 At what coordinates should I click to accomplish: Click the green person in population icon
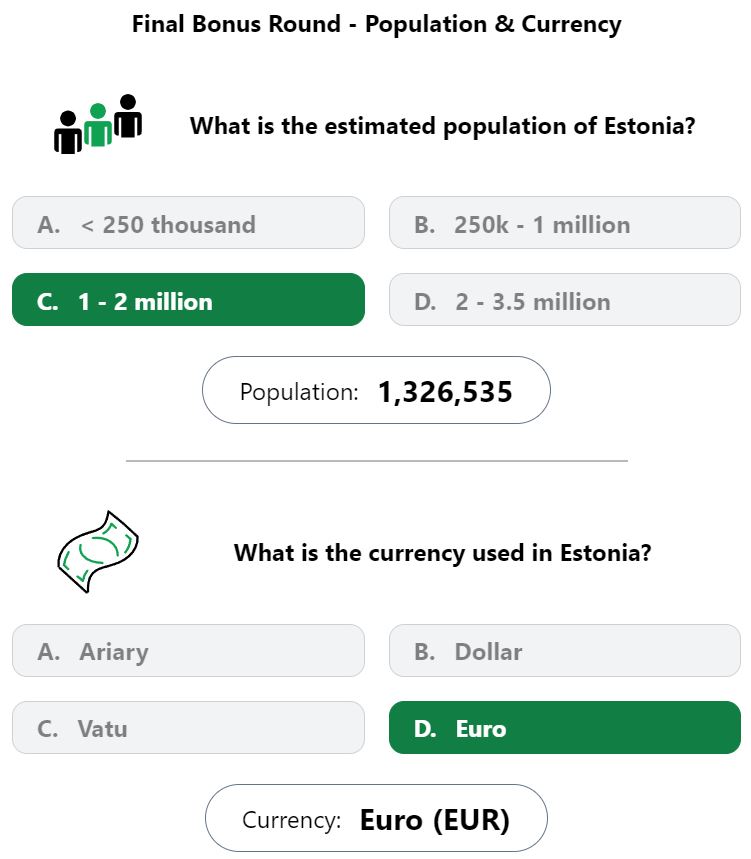coord(98,124)
